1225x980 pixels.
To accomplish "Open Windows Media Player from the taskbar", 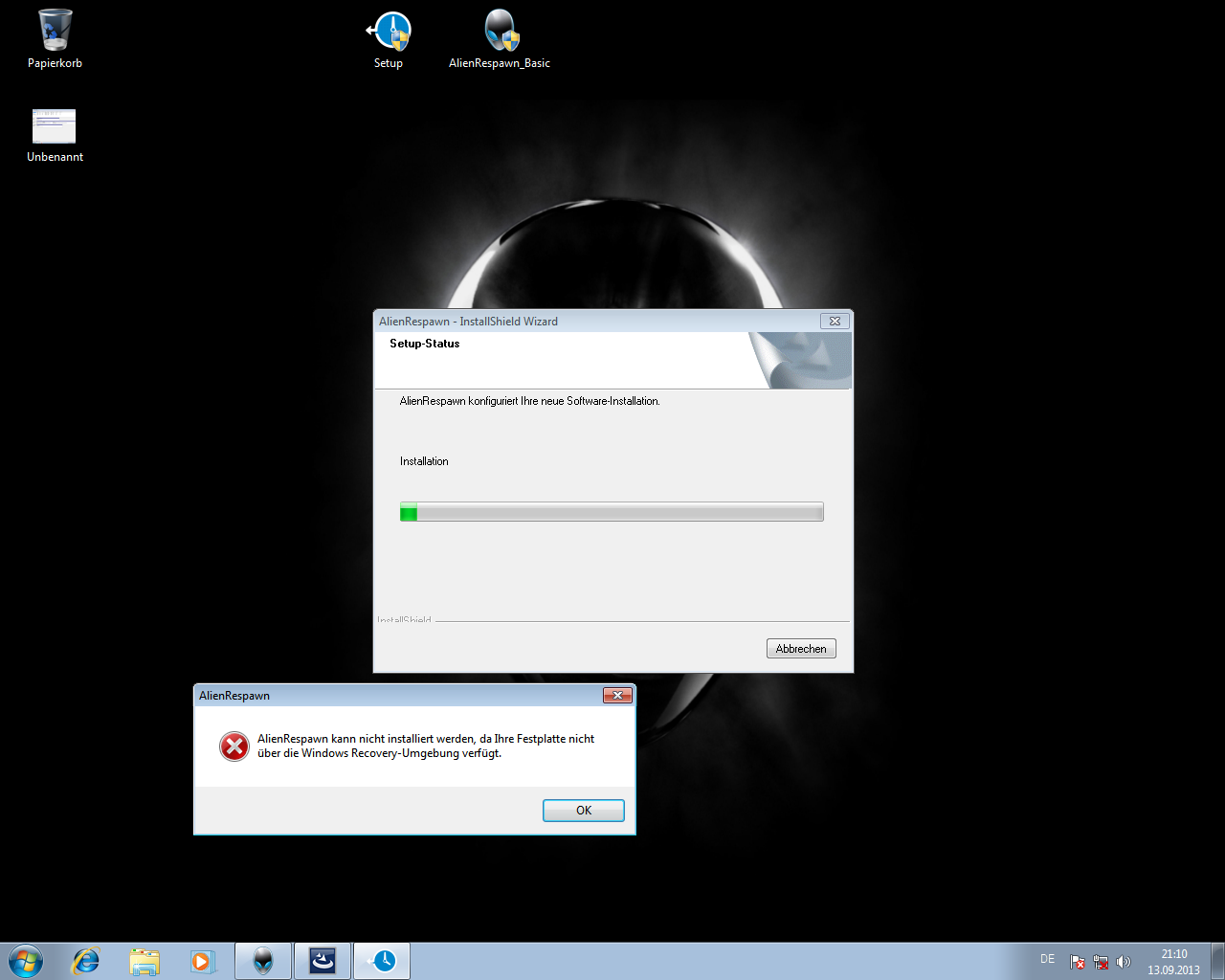I will coord(203,961).
